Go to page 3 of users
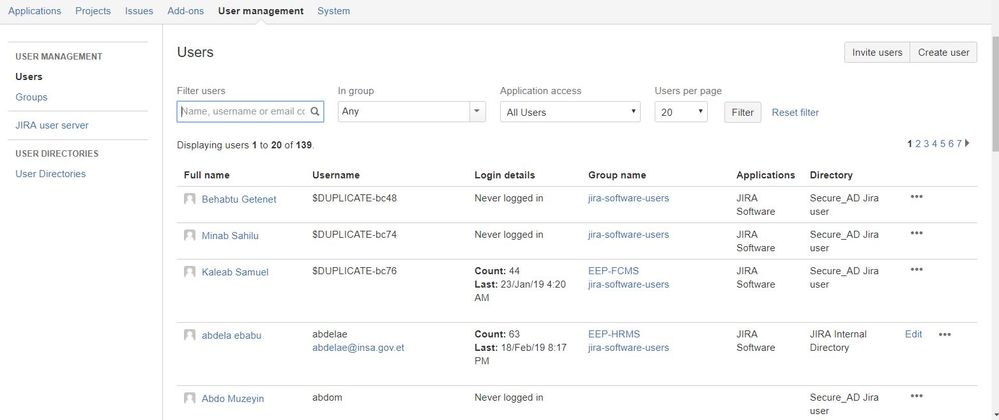 (x=926, y=144)
